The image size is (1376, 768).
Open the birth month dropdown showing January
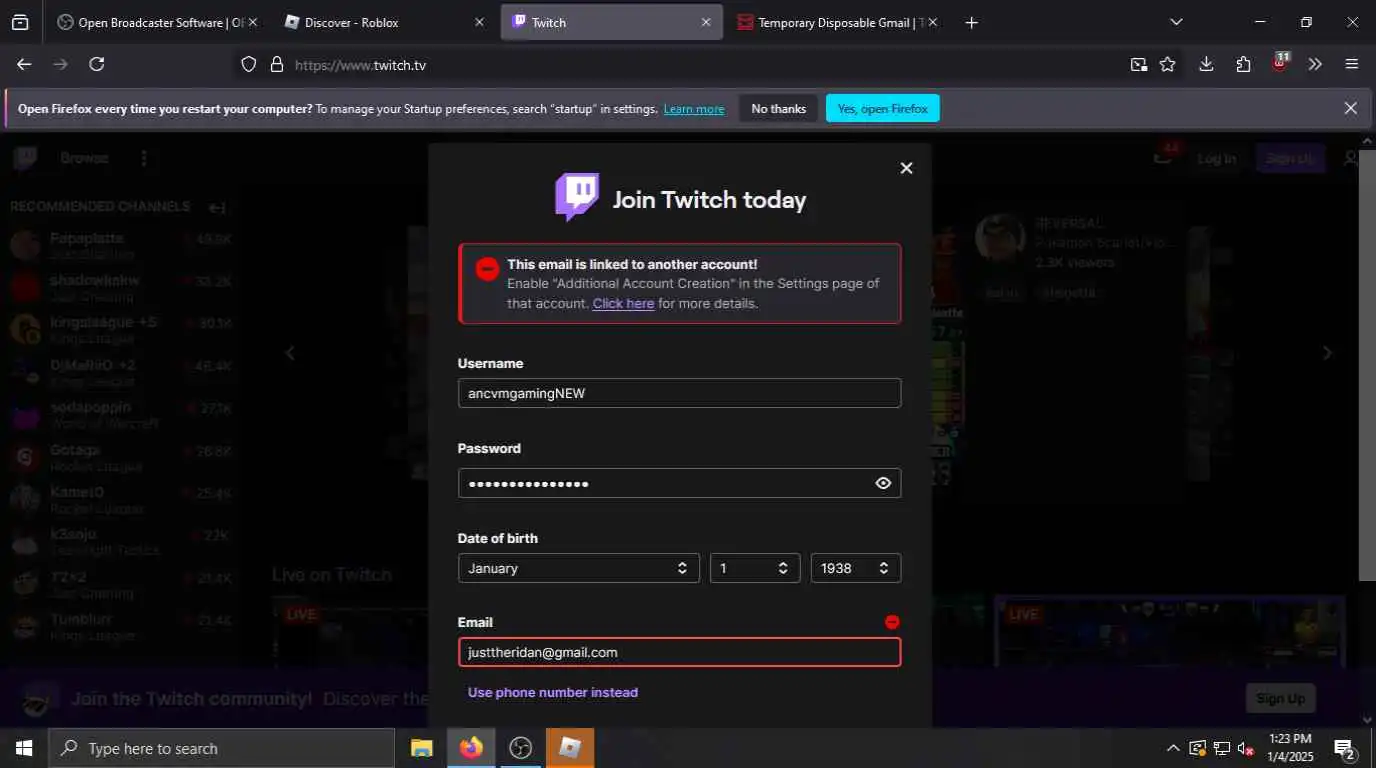[579, 568]
